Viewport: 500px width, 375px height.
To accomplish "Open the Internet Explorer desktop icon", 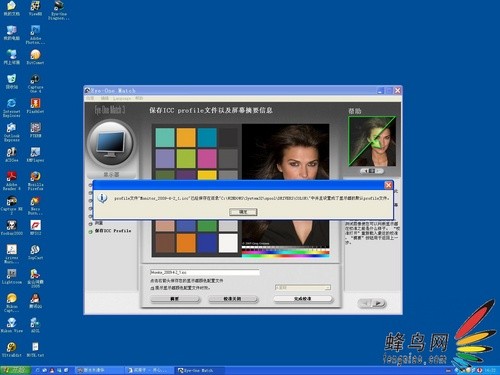I will (12, 107).
